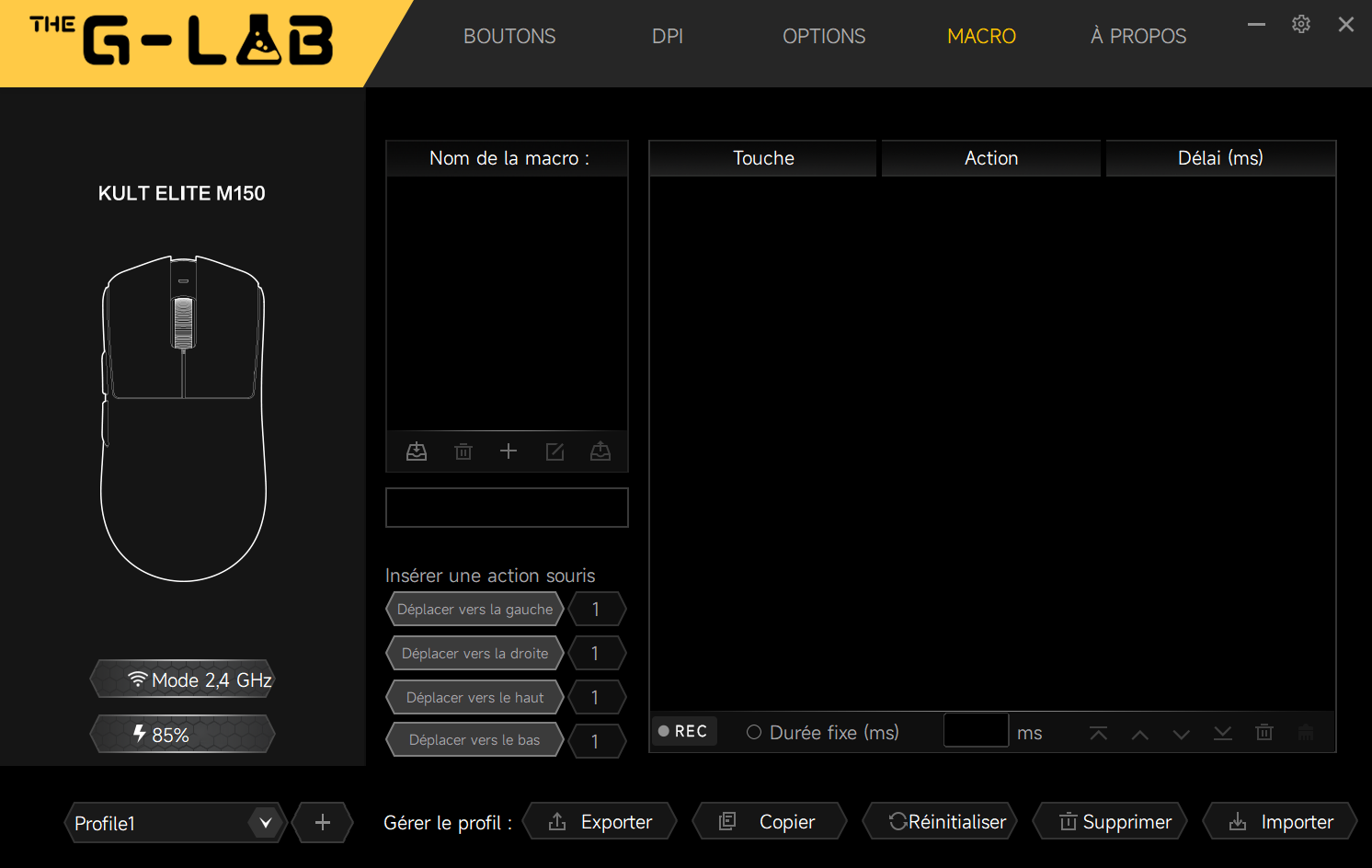
Task: Move the macro action up one row
Action: tap(1140, 734)
